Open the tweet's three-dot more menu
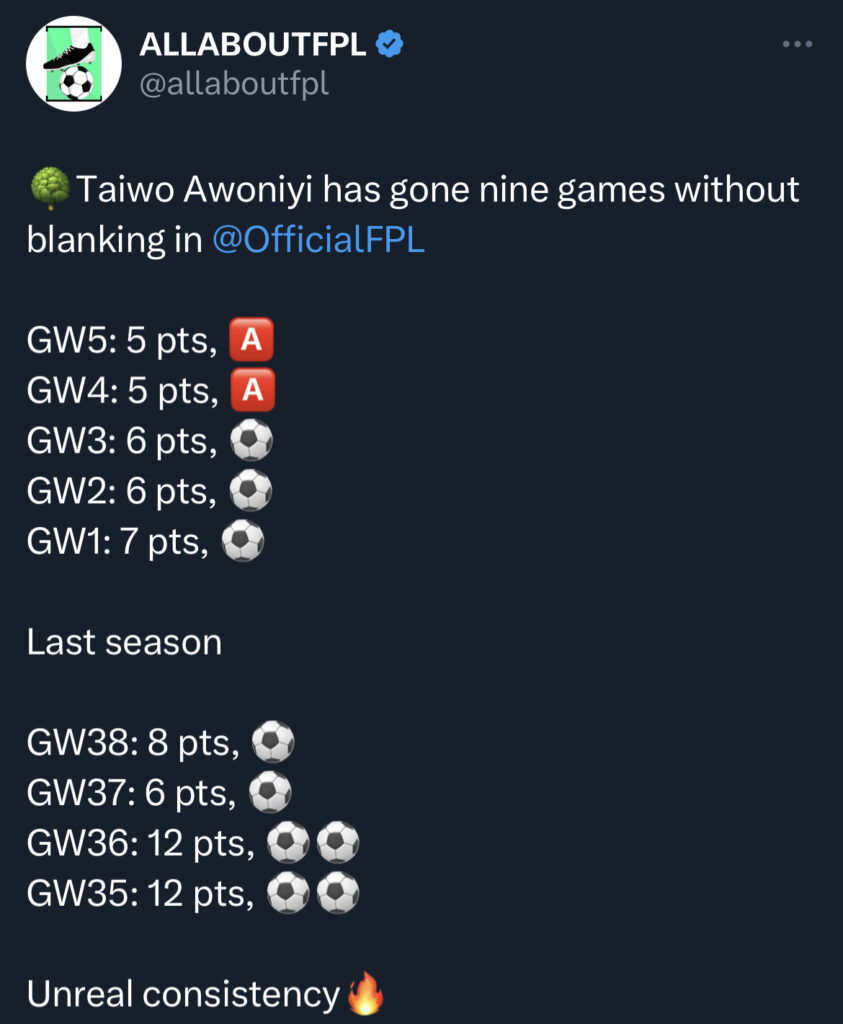 point(797,44)
